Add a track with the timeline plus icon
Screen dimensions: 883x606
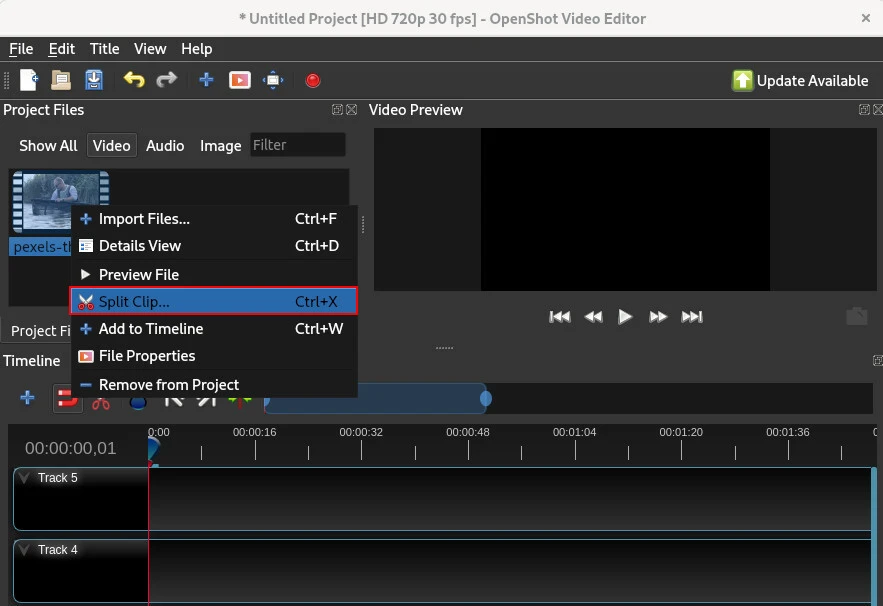pyautogui.click(x=27, y=398)
